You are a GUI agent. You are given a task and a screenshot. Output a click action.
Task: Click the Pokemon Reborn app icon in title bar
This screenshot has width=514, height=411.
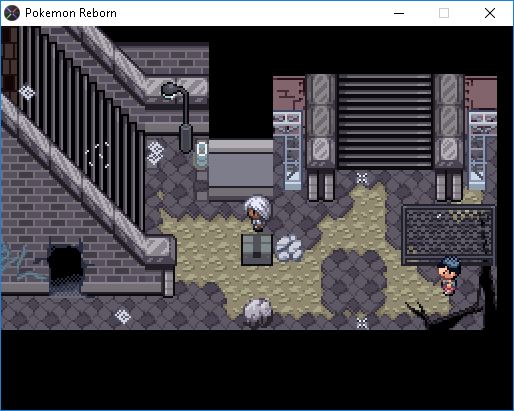pyautogui.click(x=12, y=13)
